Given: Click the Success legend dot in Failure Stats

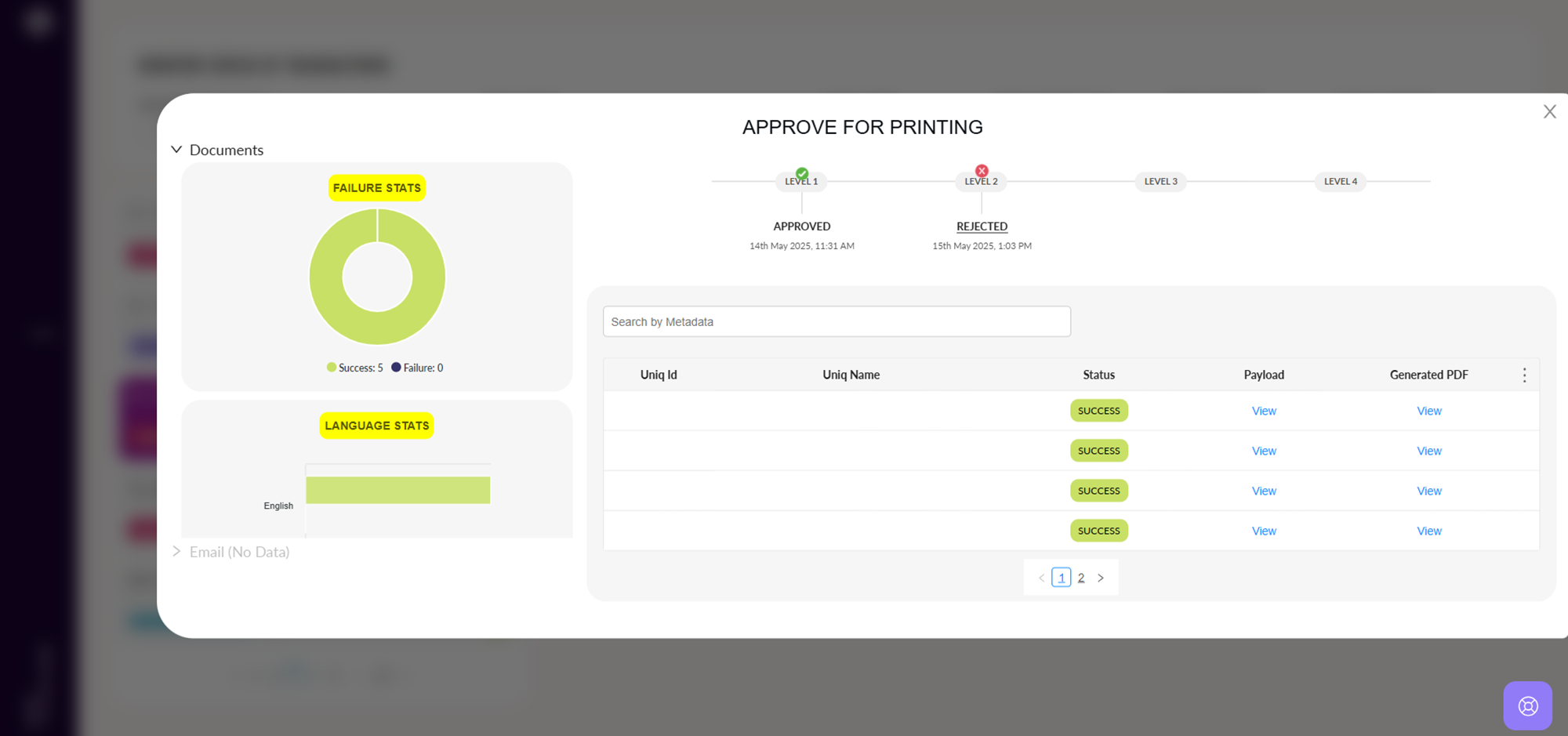Looking at the screenshot, I should tap(332, 368).
